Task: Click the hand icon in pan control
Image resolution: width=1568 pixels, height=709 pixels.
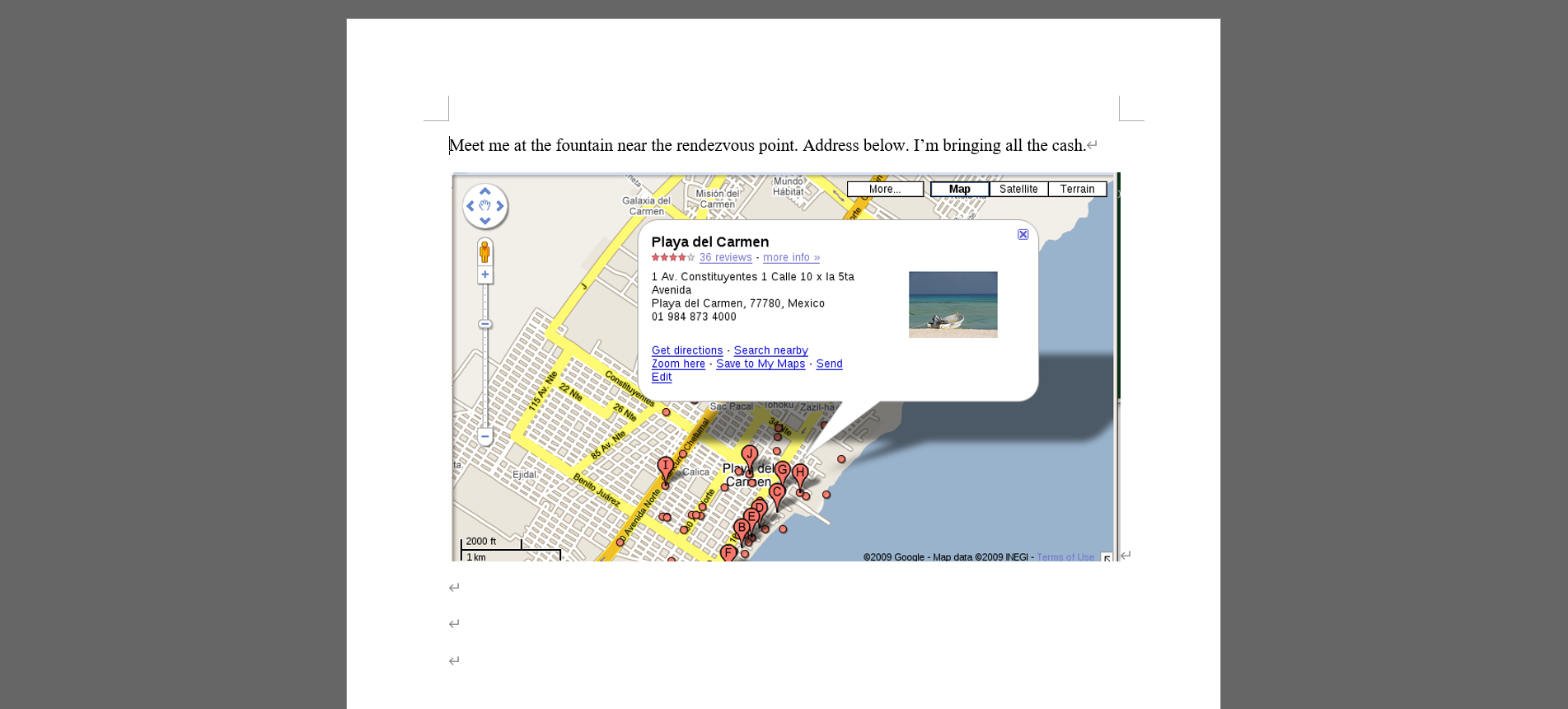Action: point(485,206)
